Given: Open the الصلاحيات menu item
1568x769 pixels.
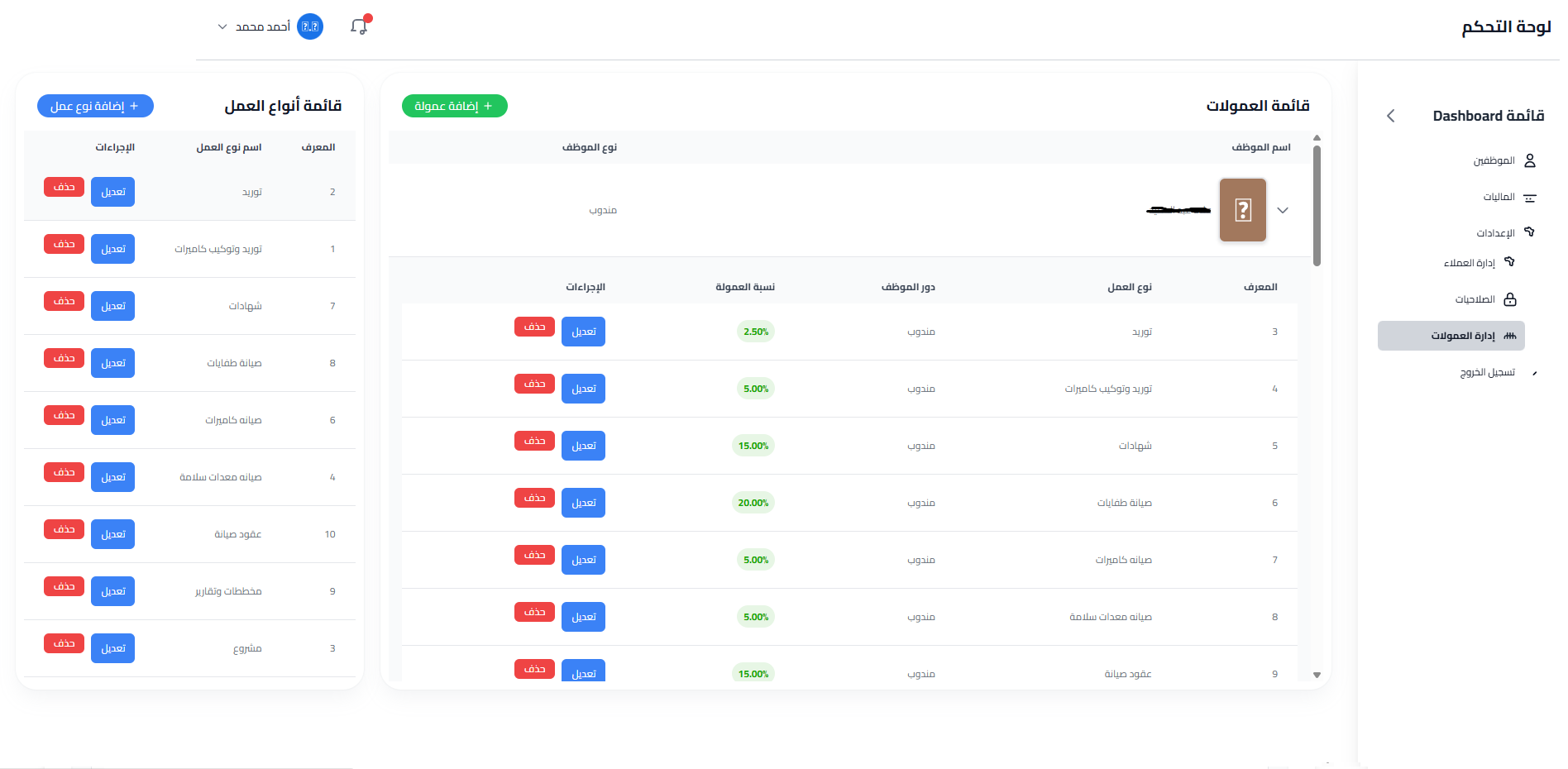Looking at the screenshot, I should 1475,299.
